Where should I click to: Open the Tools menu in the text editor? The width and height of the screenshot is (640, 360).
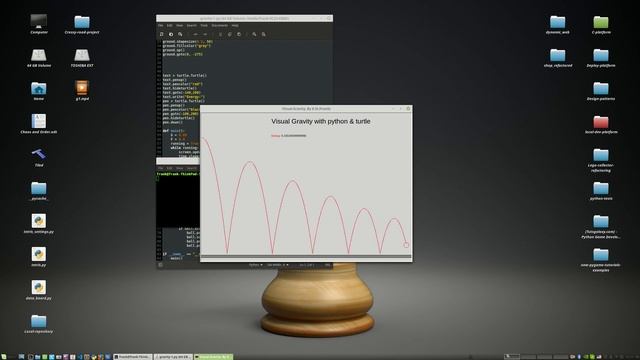204,25
